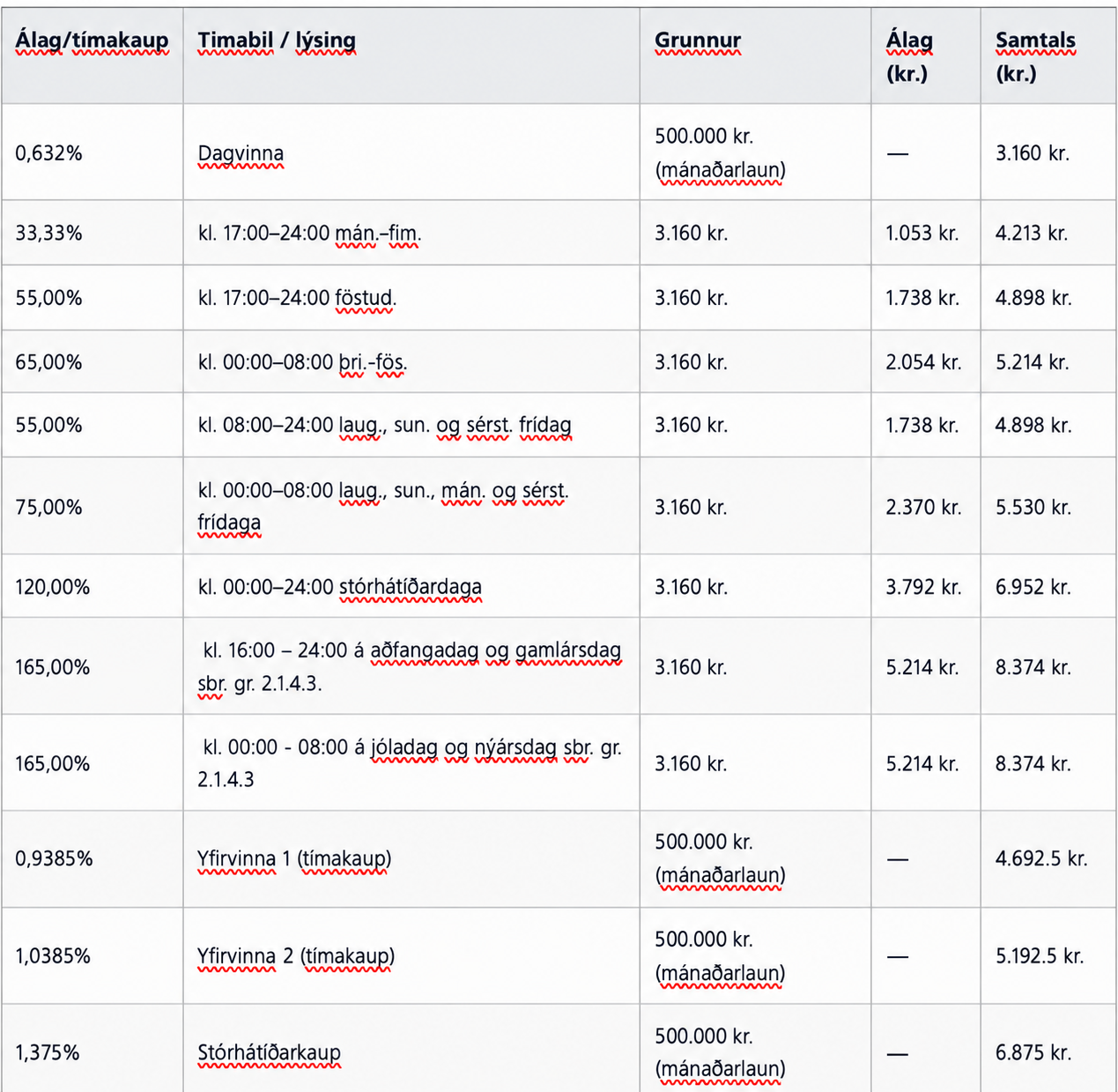This screenshot has height=1092, width=1118.
Task: Select the 0,632% cell
Action: click(92, 152)
